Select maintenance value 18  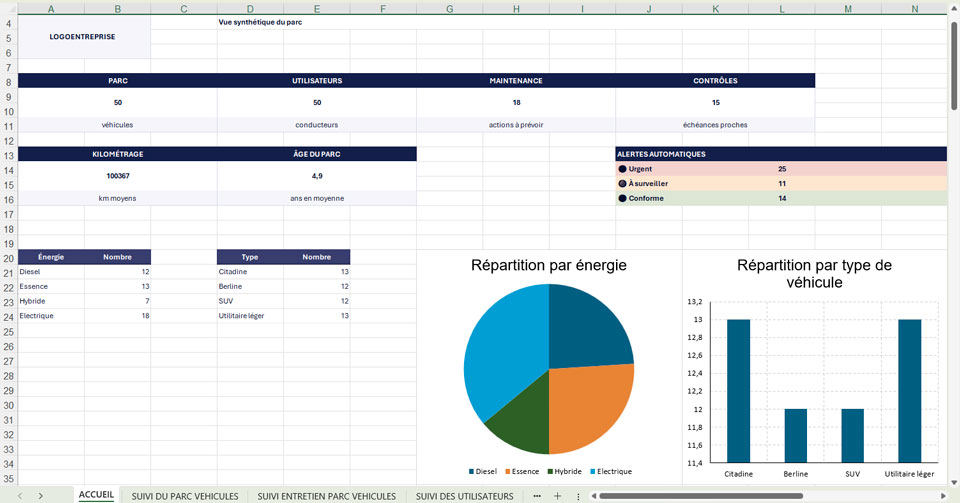click(x=516, y=103)
